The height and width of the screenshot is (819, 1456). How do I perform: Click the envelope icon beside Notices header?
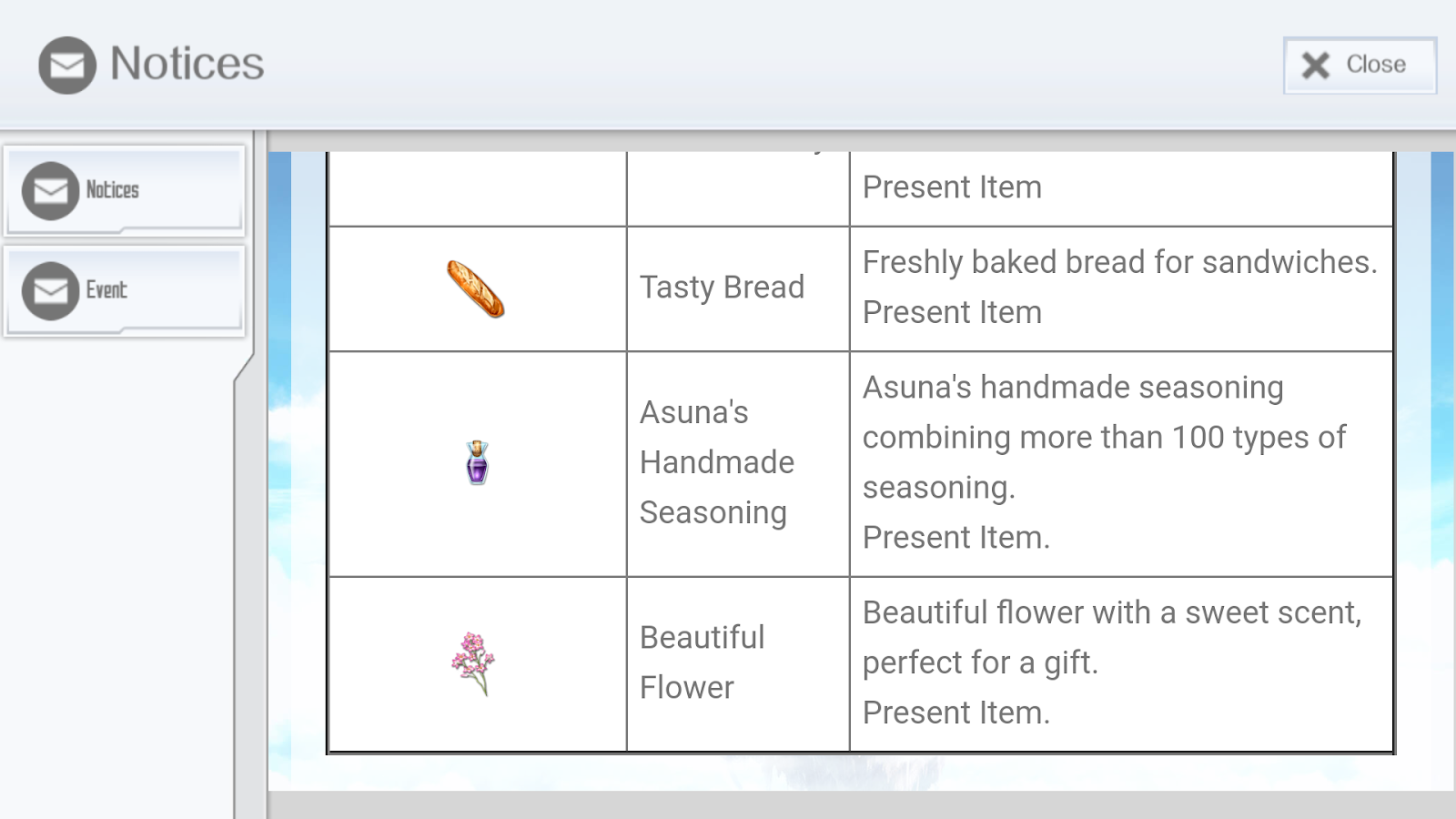point(66,64)
